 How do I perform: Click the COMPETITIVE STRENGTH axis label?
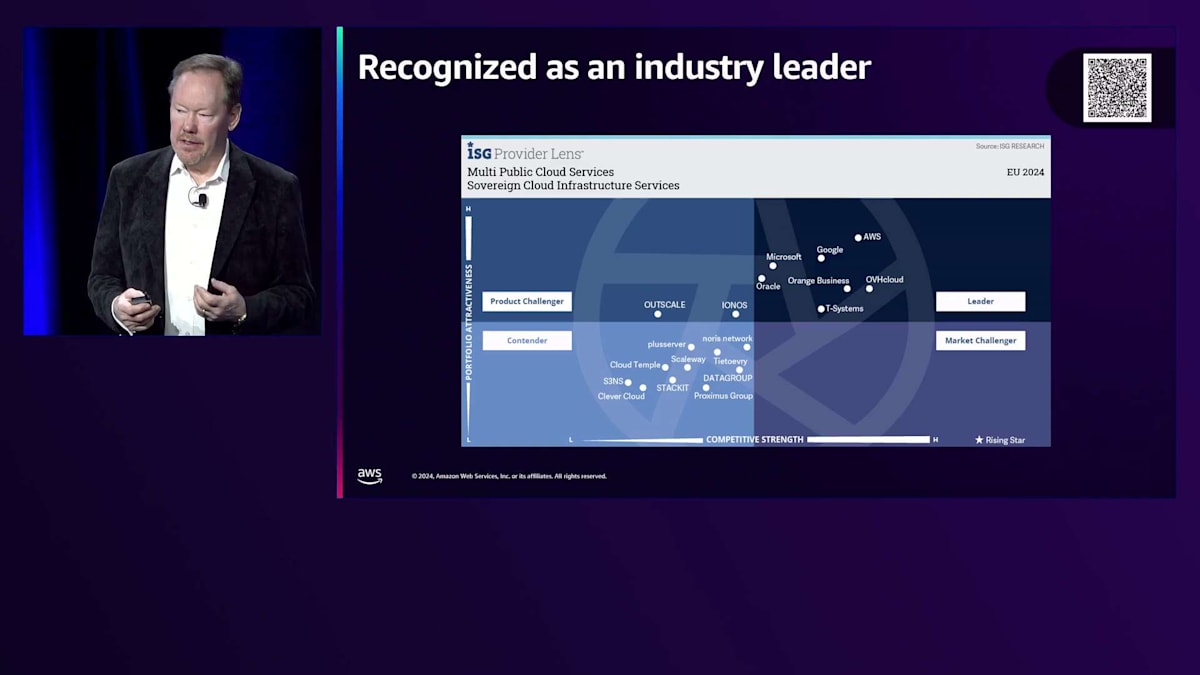(x=755, y=440)
